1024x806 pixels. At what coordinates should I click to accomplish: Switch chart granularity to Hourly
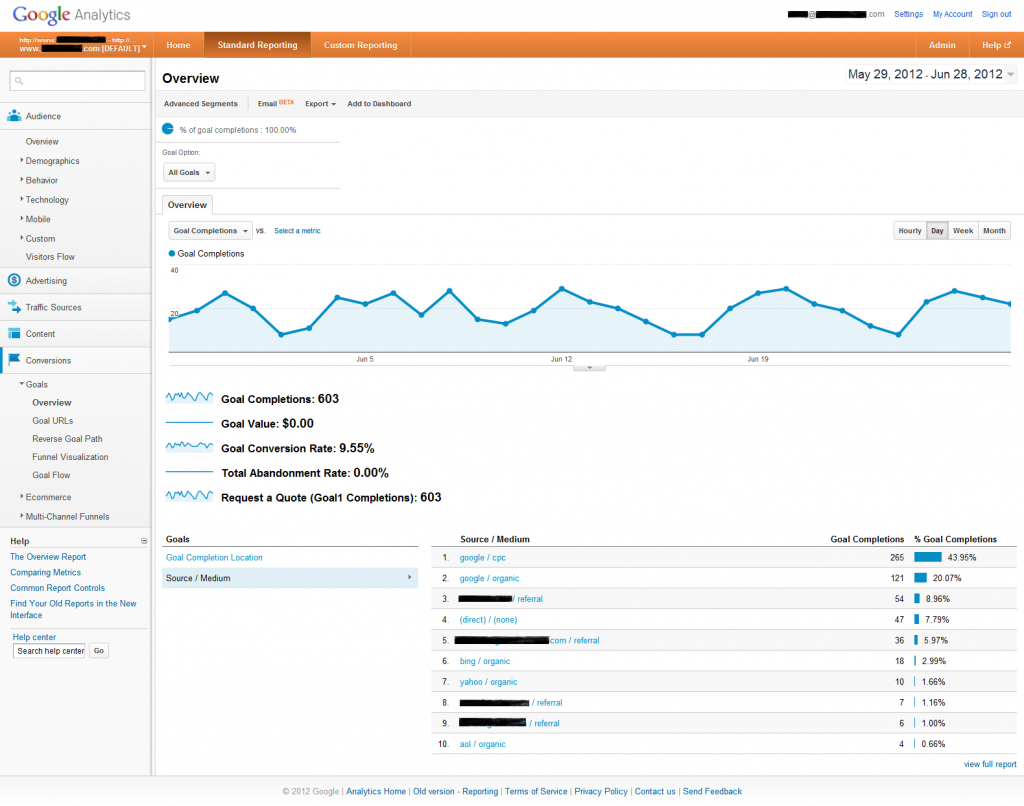click(x=910, y=231)
